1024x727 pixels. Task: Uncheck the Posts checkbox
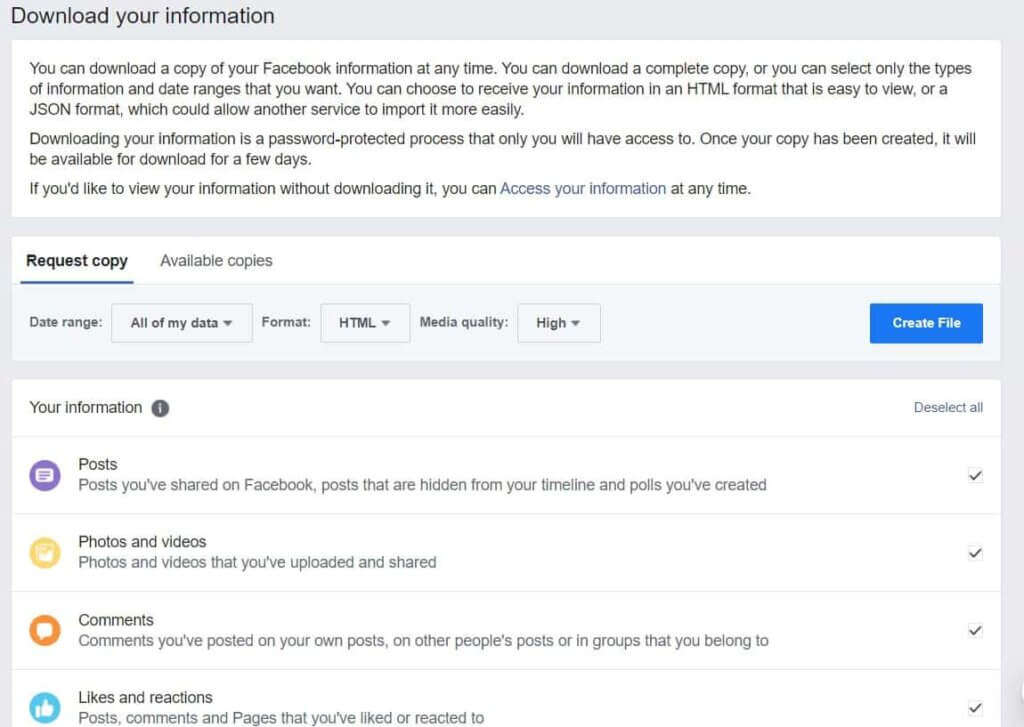[975, 476]
